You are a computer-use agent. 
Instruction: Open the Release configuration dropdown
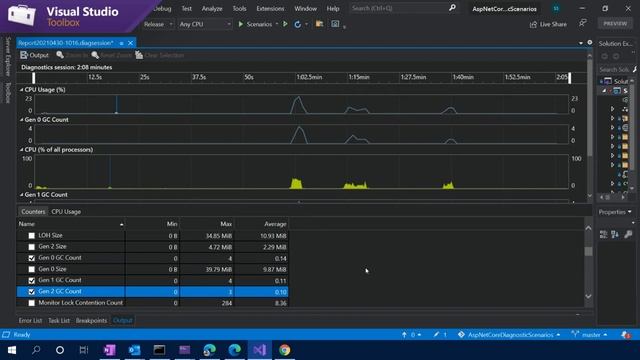pos(158,24)
